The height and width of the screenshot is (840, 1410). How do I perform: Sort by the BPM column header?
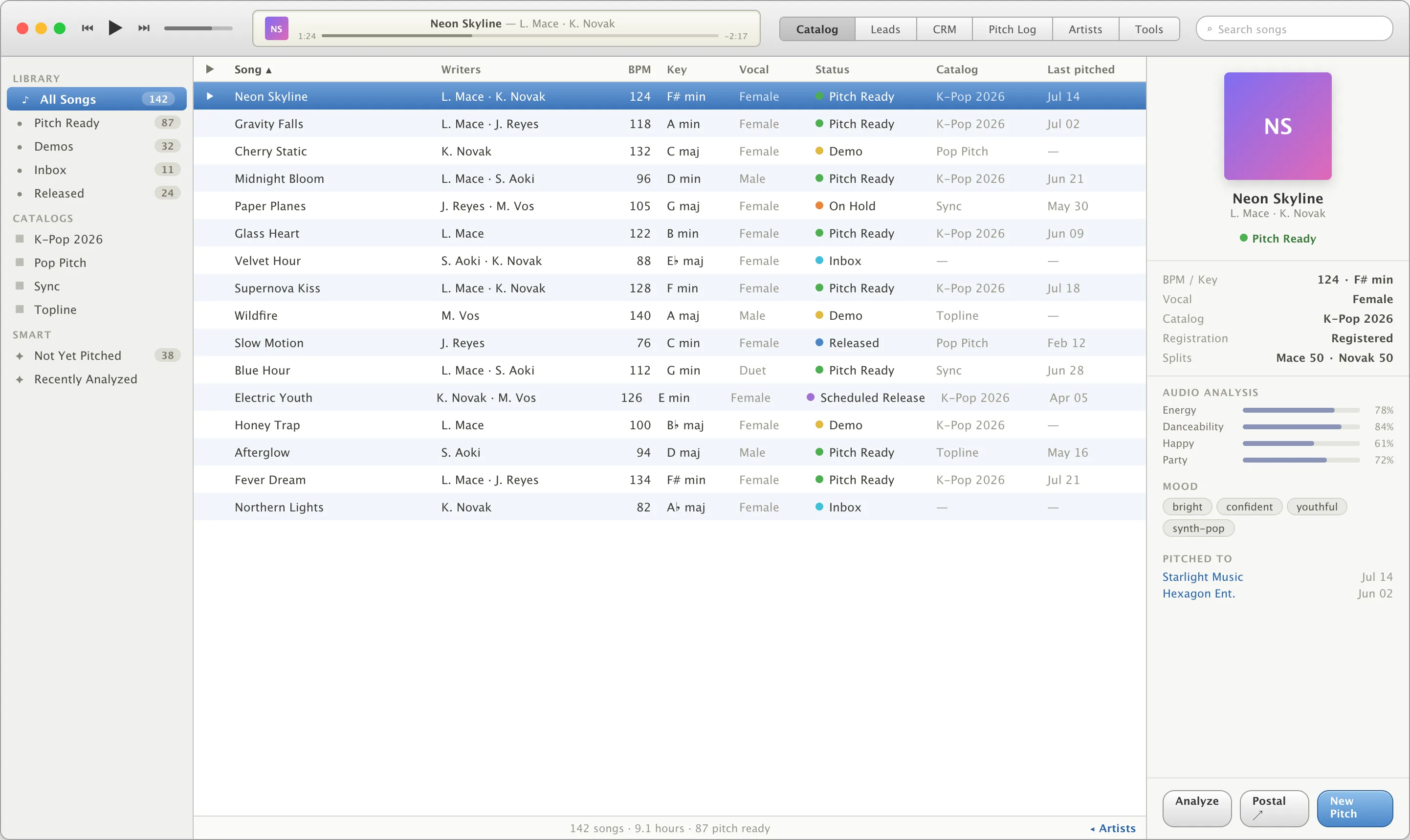point(639,69)
